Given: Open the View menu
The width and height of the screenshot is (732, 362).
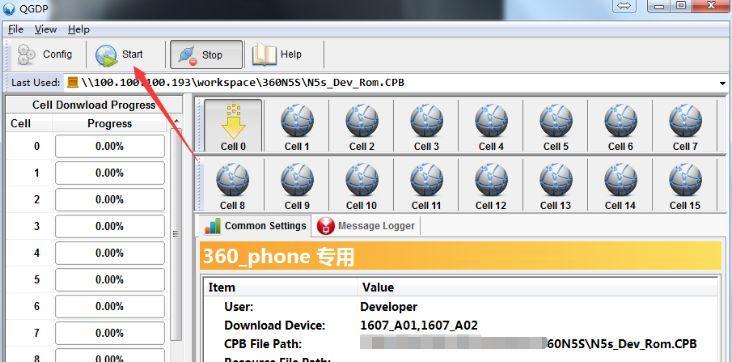Looking at the screenshot, I should pos(46,29).
